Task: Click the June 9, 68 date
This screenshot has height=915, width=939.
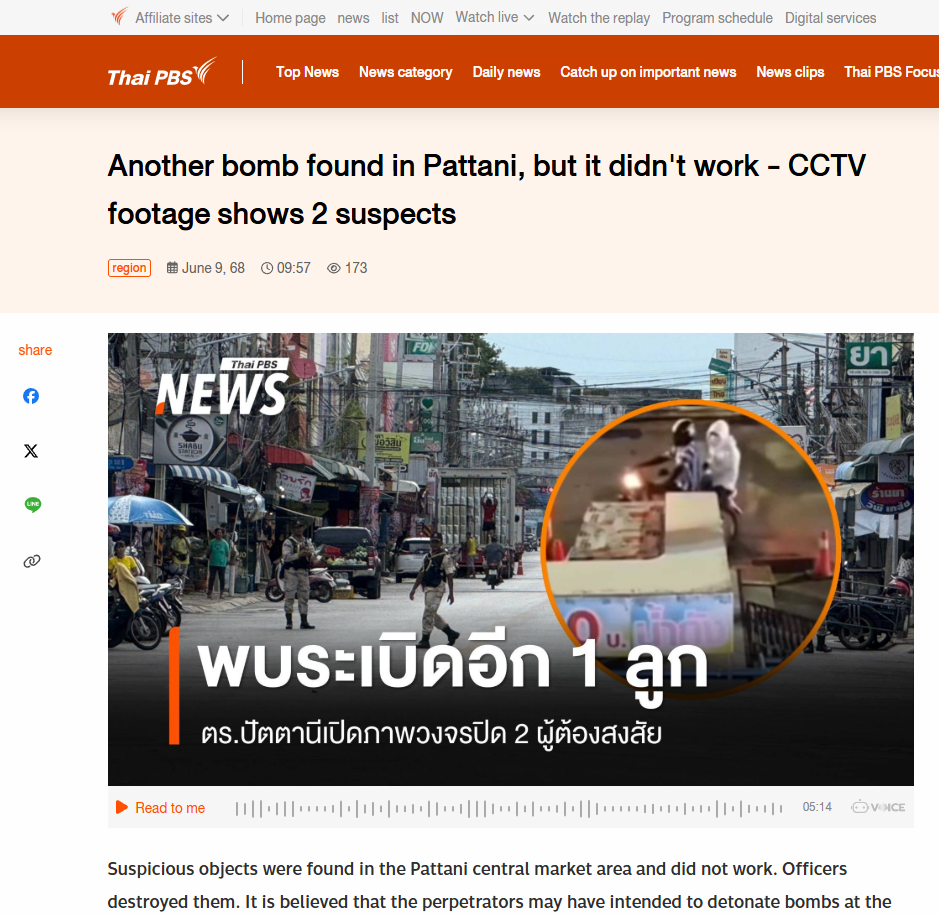Action: 213,268
